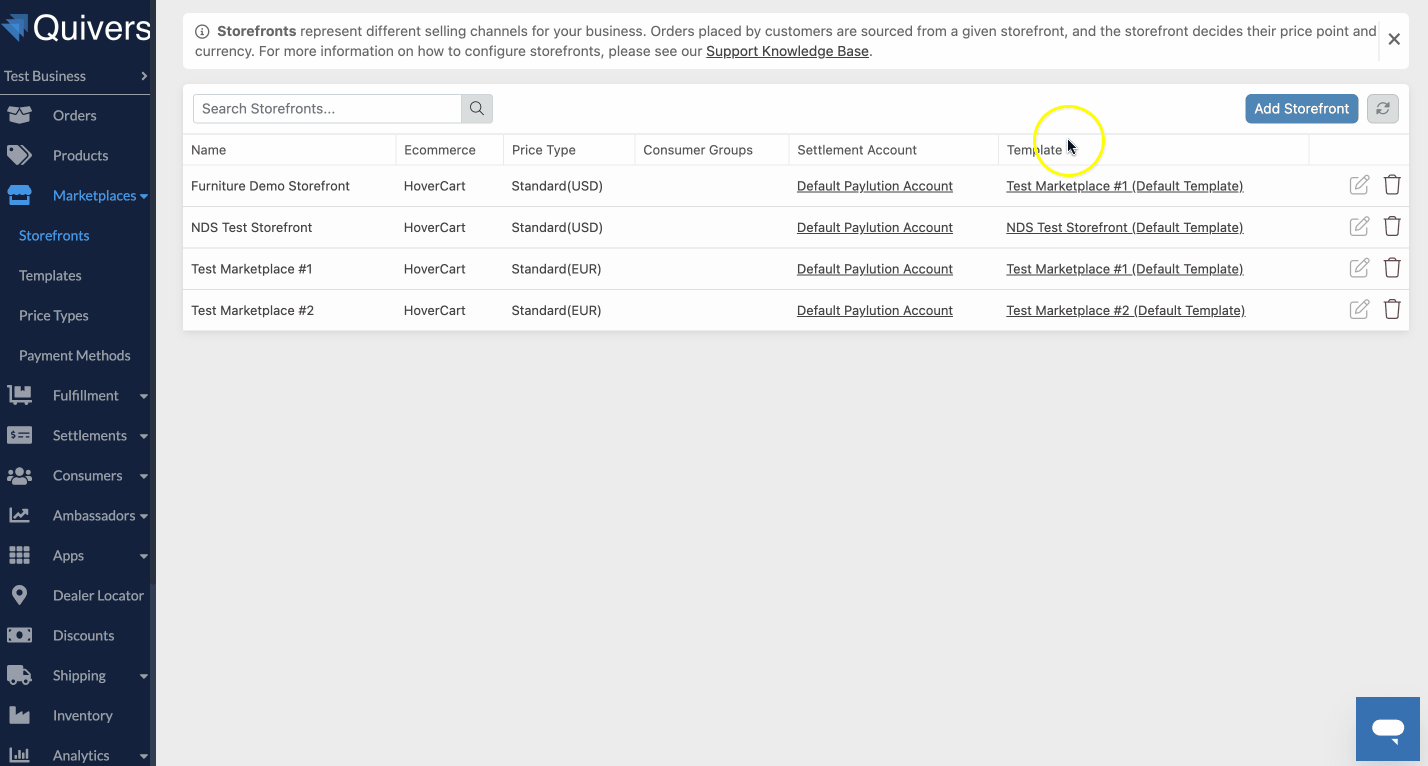This screenshot has width=1428, height=766.
Task: Click the Add Storefront button
Action: (1302, 108)
